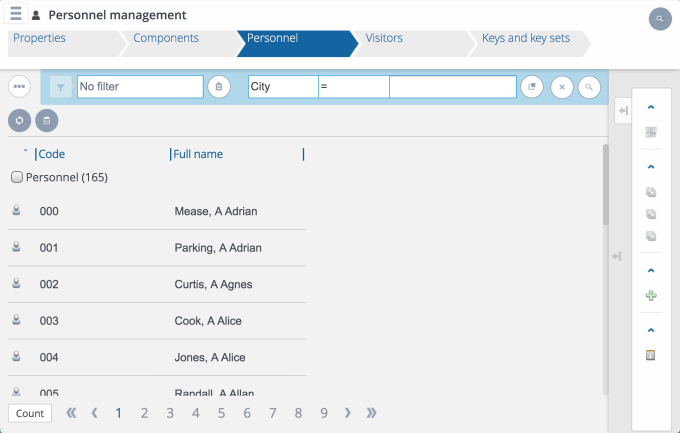The width and height of the screenshot is (680, 433).
Task: Click the clear search criteria X button
Action: tap(562, 87)
